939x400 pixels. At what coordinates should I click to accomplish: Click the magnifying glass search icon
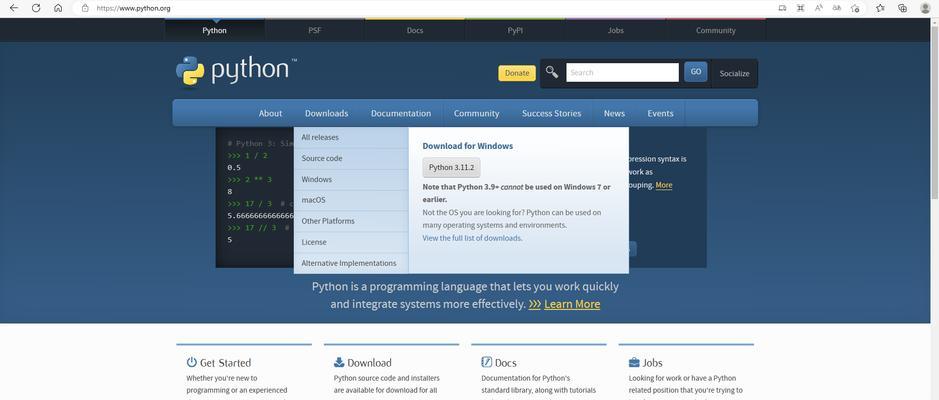tap(552, 72)
